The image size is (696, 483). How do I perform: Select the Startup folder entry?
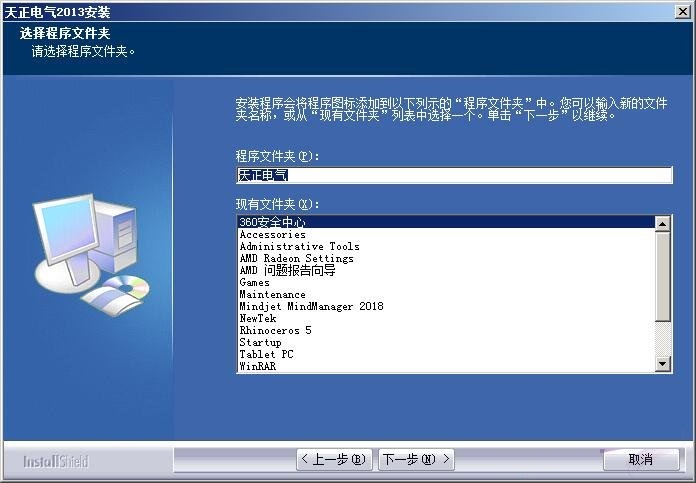click(446, 342)
